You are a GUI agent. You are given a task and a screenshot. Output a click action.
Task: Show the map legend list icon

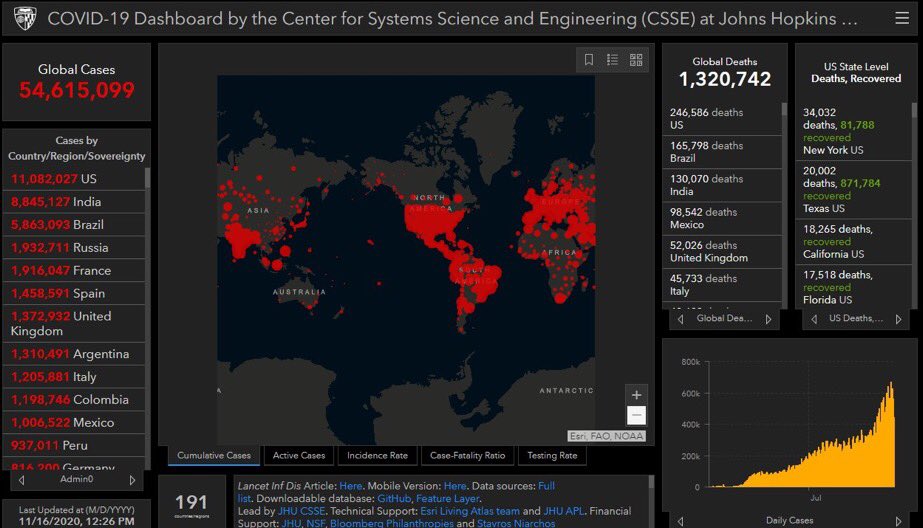pyautogui.click(x=612, y=59)
